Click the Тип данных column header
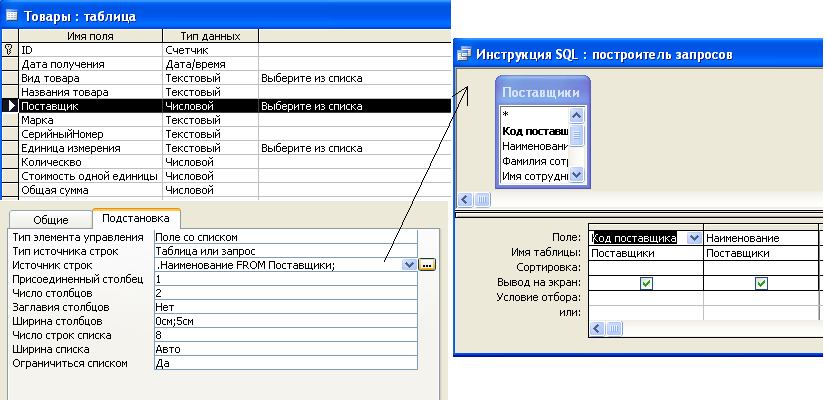 (210, 36)
